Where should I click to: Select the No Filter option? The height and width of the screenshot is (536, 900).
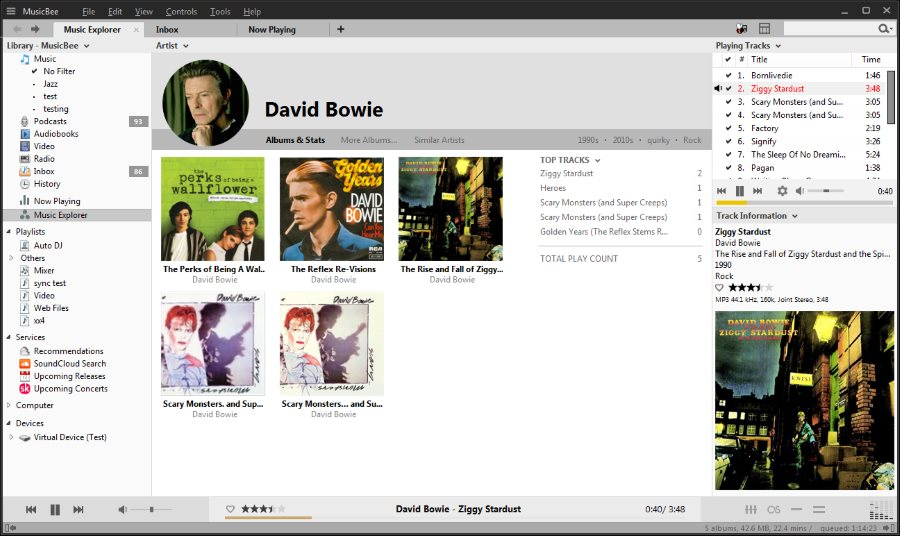59,71
